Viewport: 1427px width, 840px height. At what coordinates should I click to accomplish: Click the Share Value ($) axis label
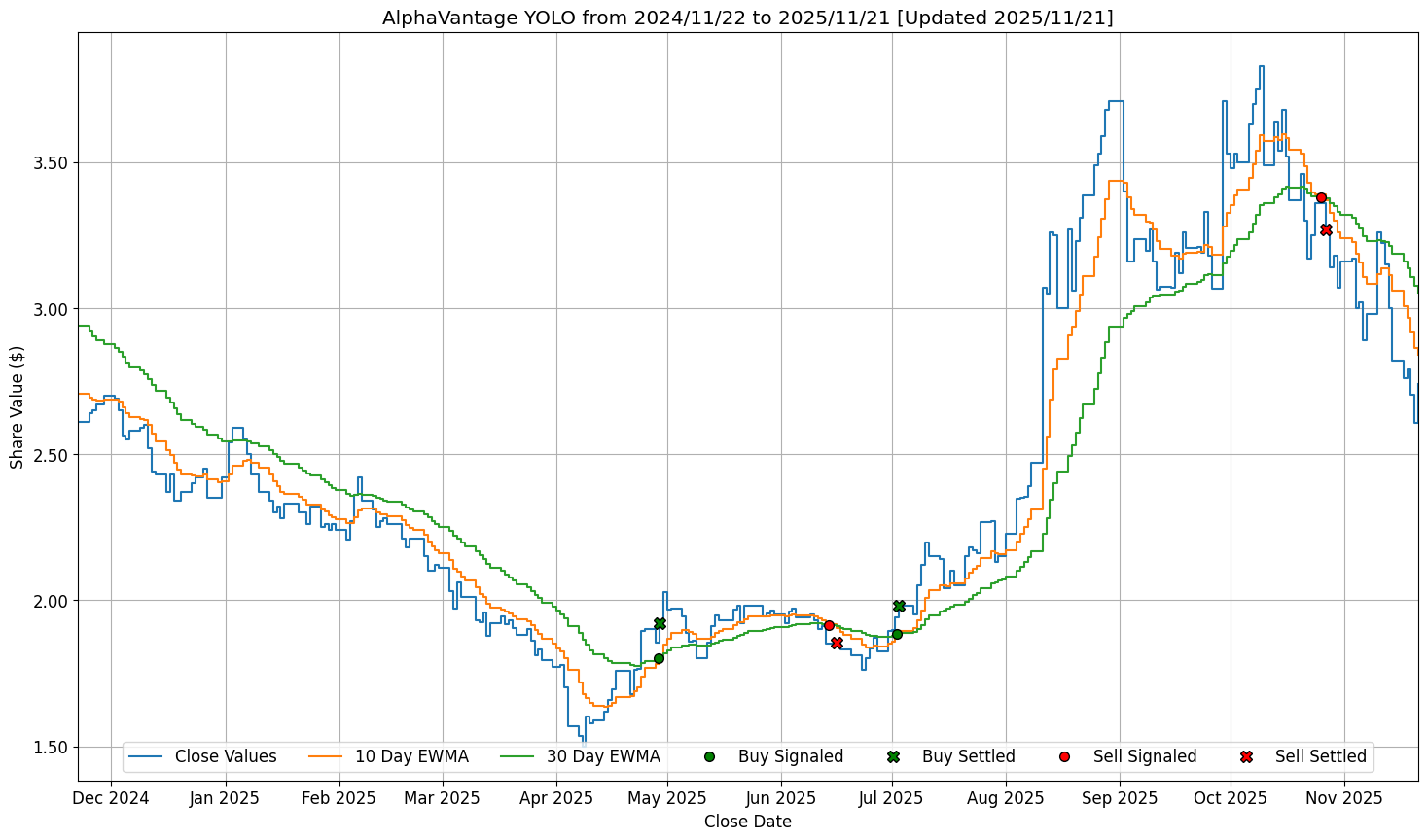click(18, 406)
